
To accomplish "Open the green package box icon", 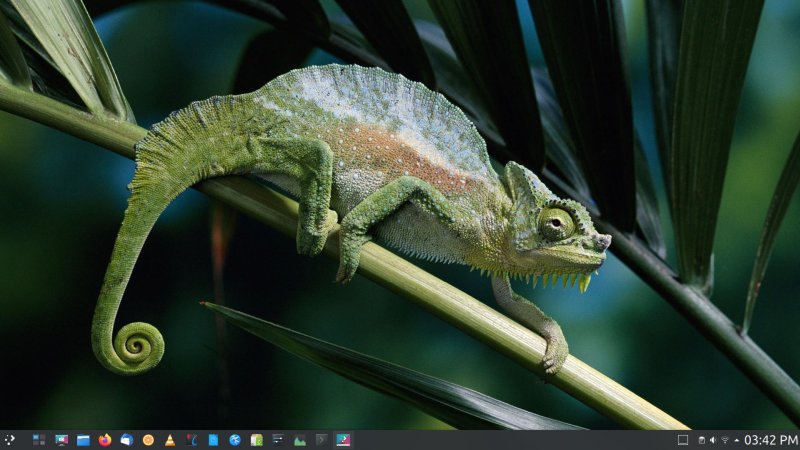I will 257,440.
